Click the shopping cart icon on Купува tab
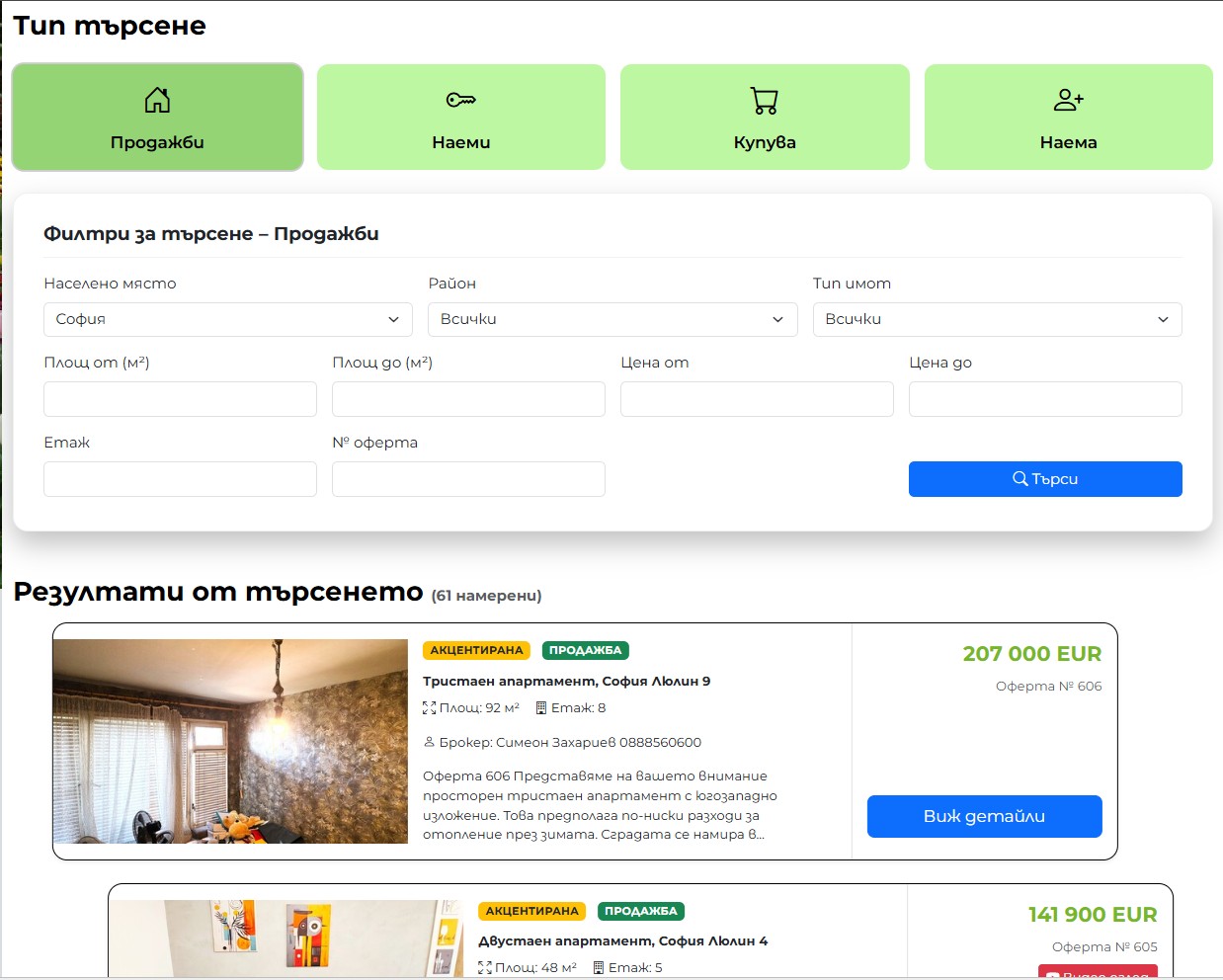 (765, 101)
